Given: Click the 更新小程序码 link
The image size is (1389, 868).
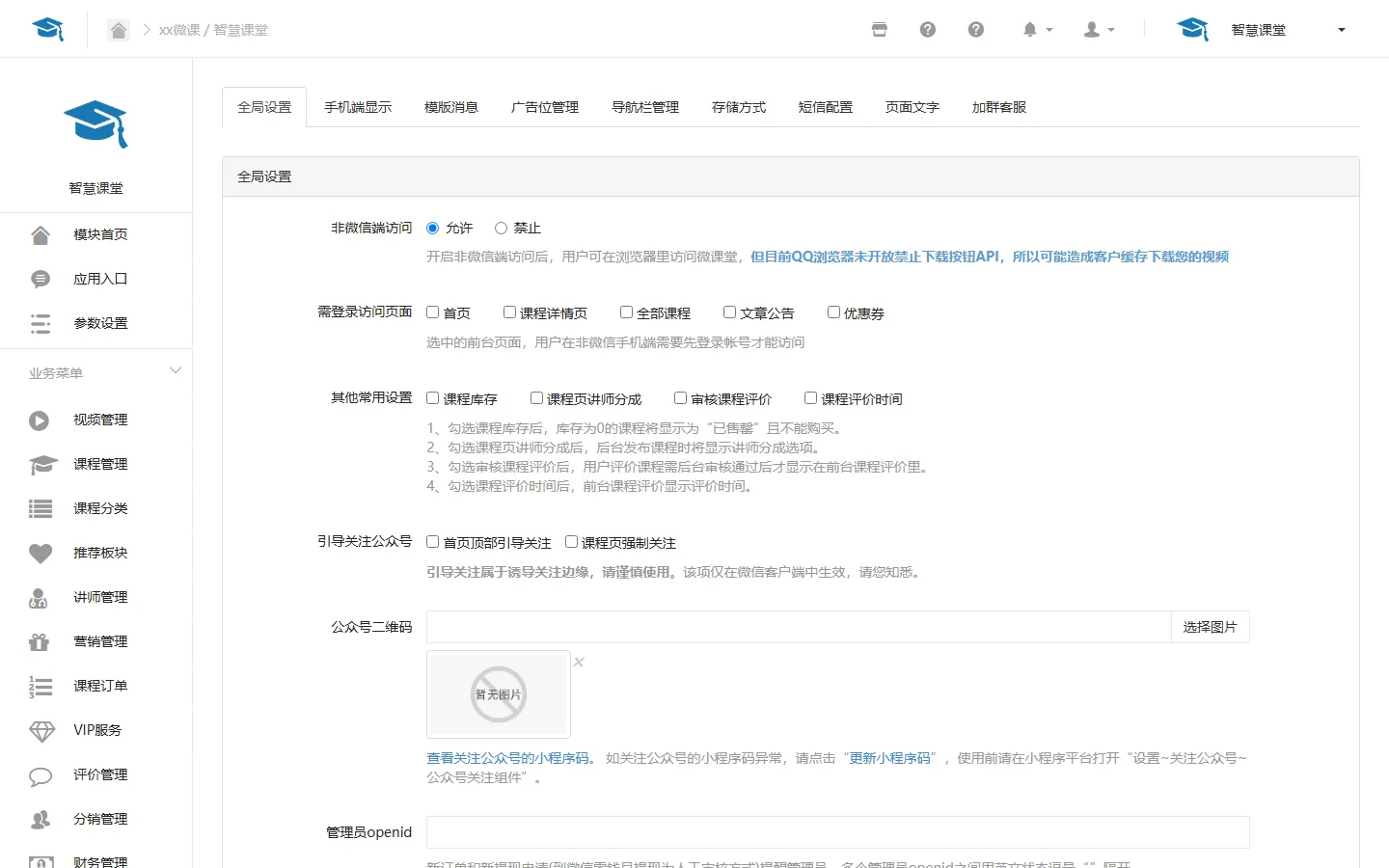Looking at the screenshot, I should (x=889, y=758).
